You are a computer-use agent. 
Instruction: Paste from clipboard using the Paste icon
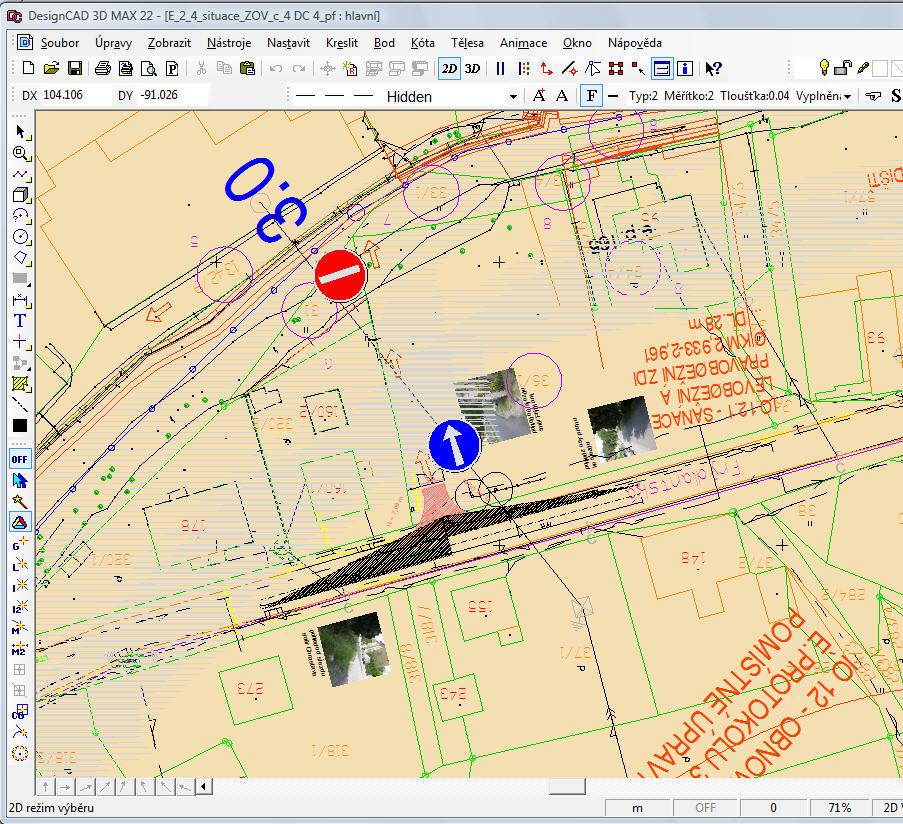coord(247,69)
